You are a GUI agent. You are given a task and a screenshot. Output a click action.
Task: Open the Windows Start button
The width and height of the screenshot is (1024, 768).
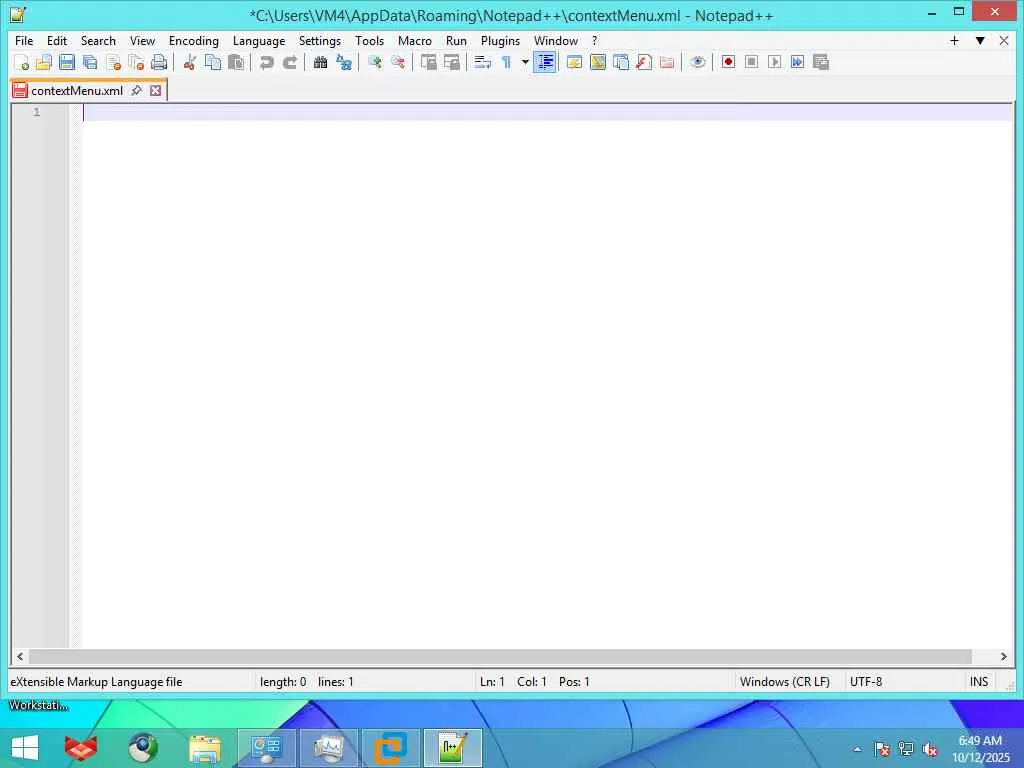pos(25,748)
